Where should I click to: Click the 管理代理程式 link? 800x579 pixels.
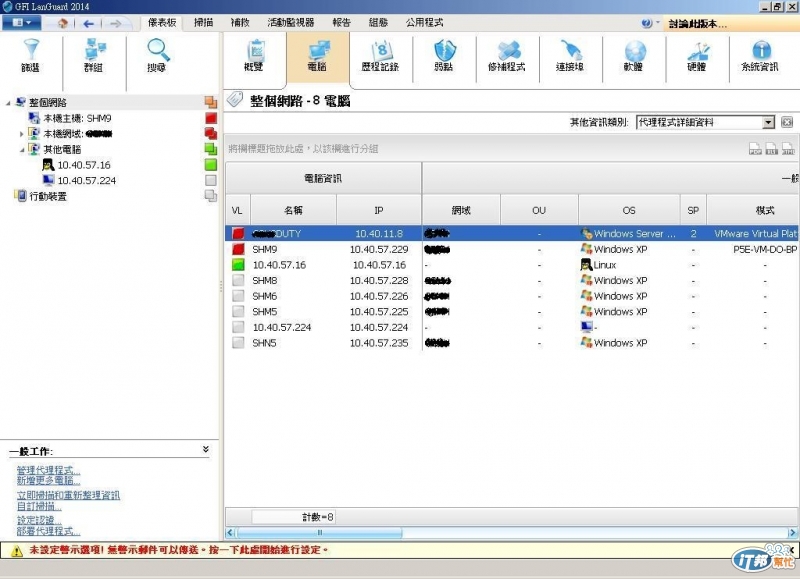(x=48, y=470)
